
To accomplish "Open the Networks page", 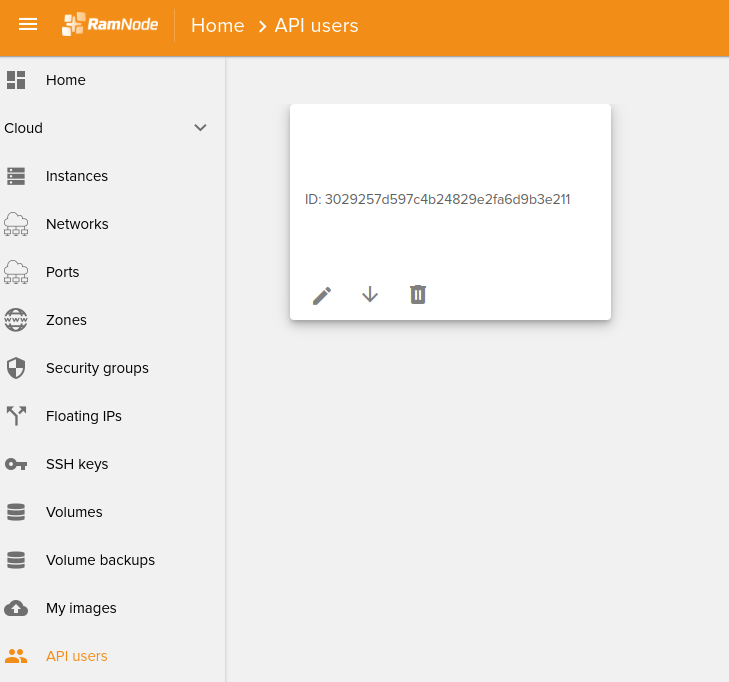I will tap(77, 224).
